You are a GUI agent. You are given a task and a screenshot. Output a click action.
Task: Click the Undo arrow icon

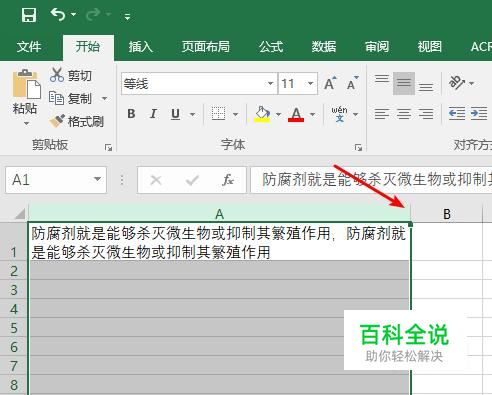(x=58, y=14)
